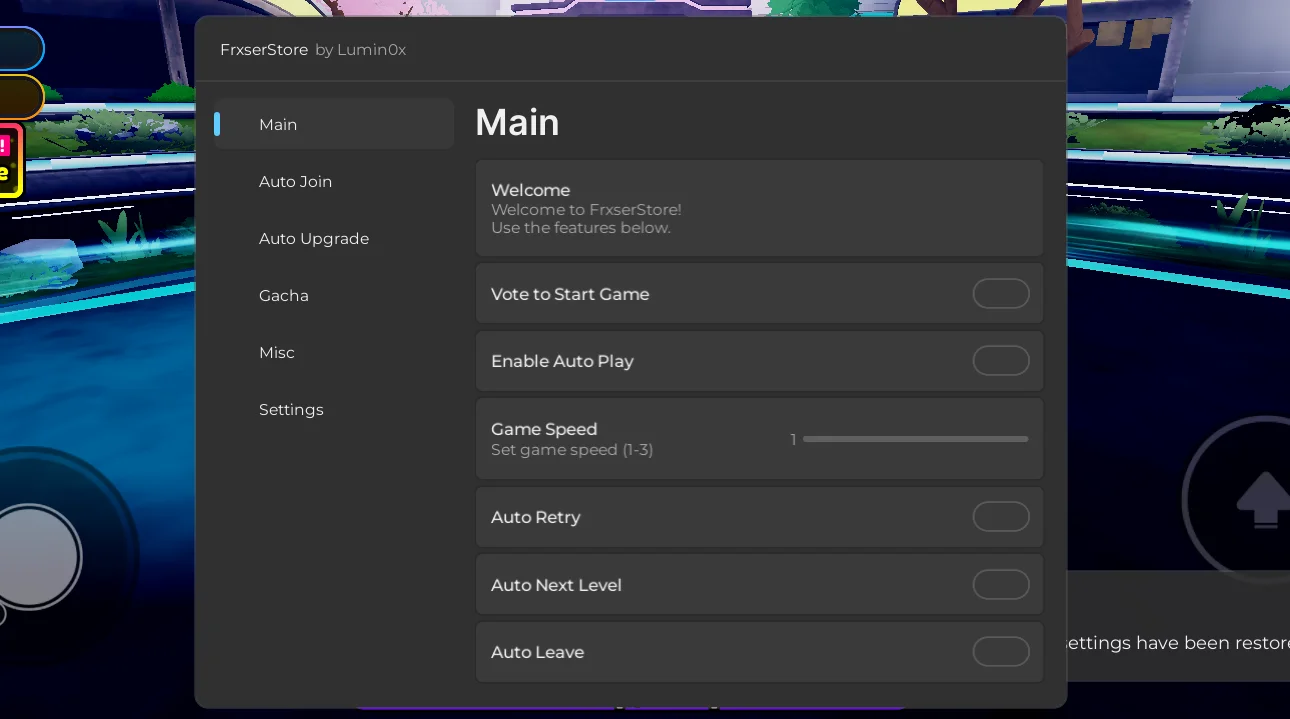Click the 'Auto Next Level' label text

[x=556, y=585]
